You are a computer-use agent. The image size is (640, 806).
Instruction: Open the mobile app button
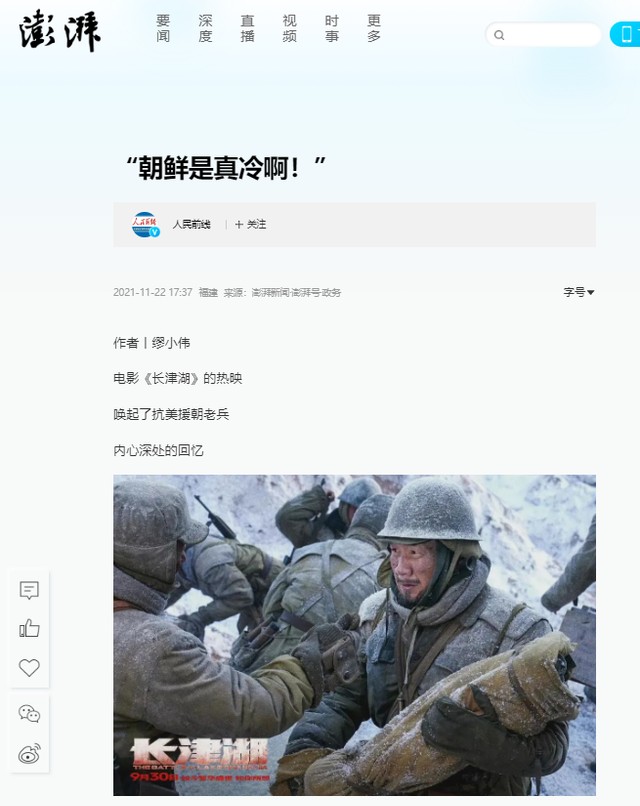coord(625,34)
